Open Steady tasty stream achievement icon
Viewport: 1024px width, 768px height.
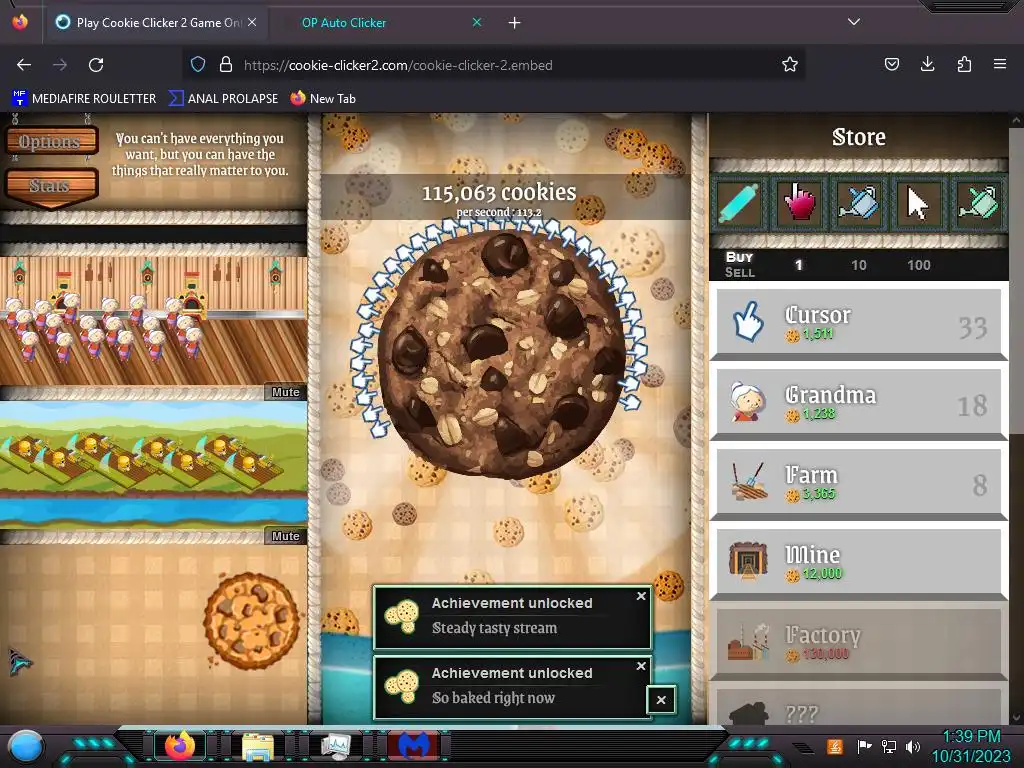[x=401, y=616]
